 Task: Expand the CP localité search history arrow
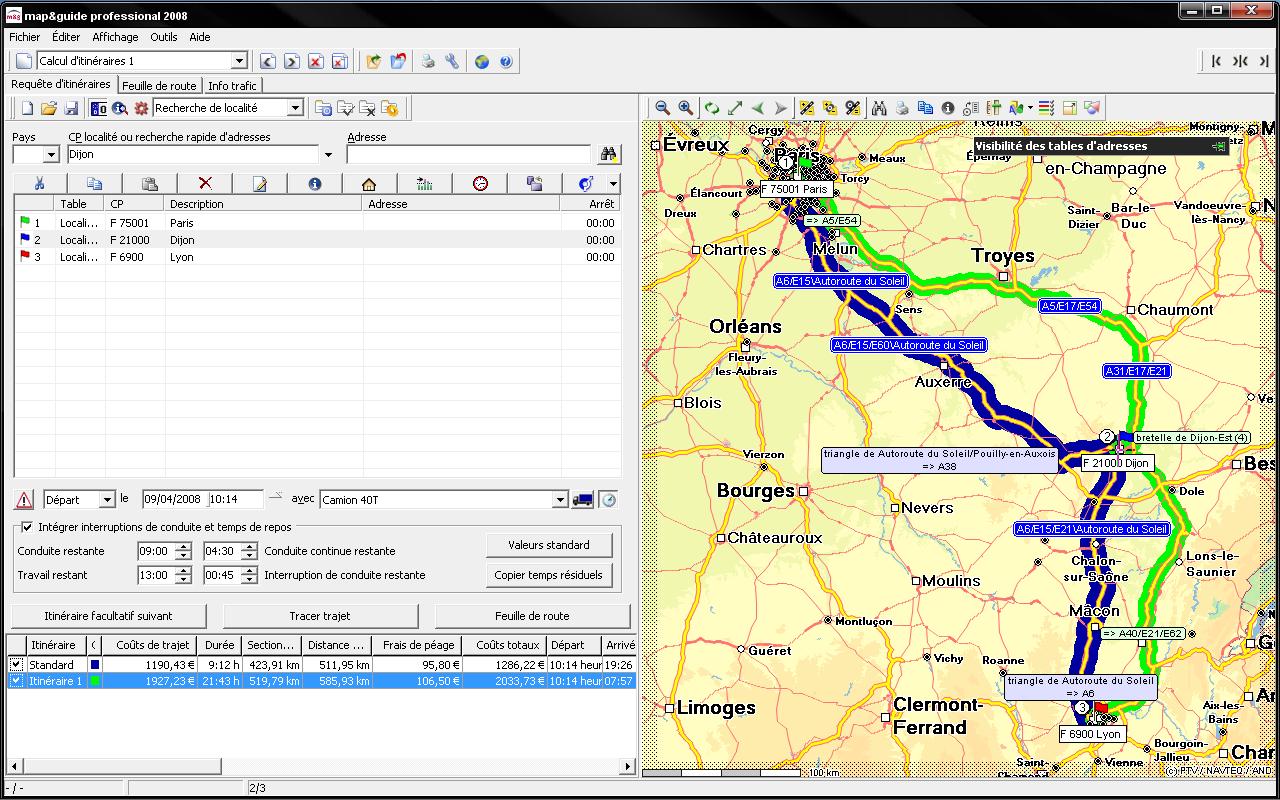pyautogui.click(x=328, y=155)
